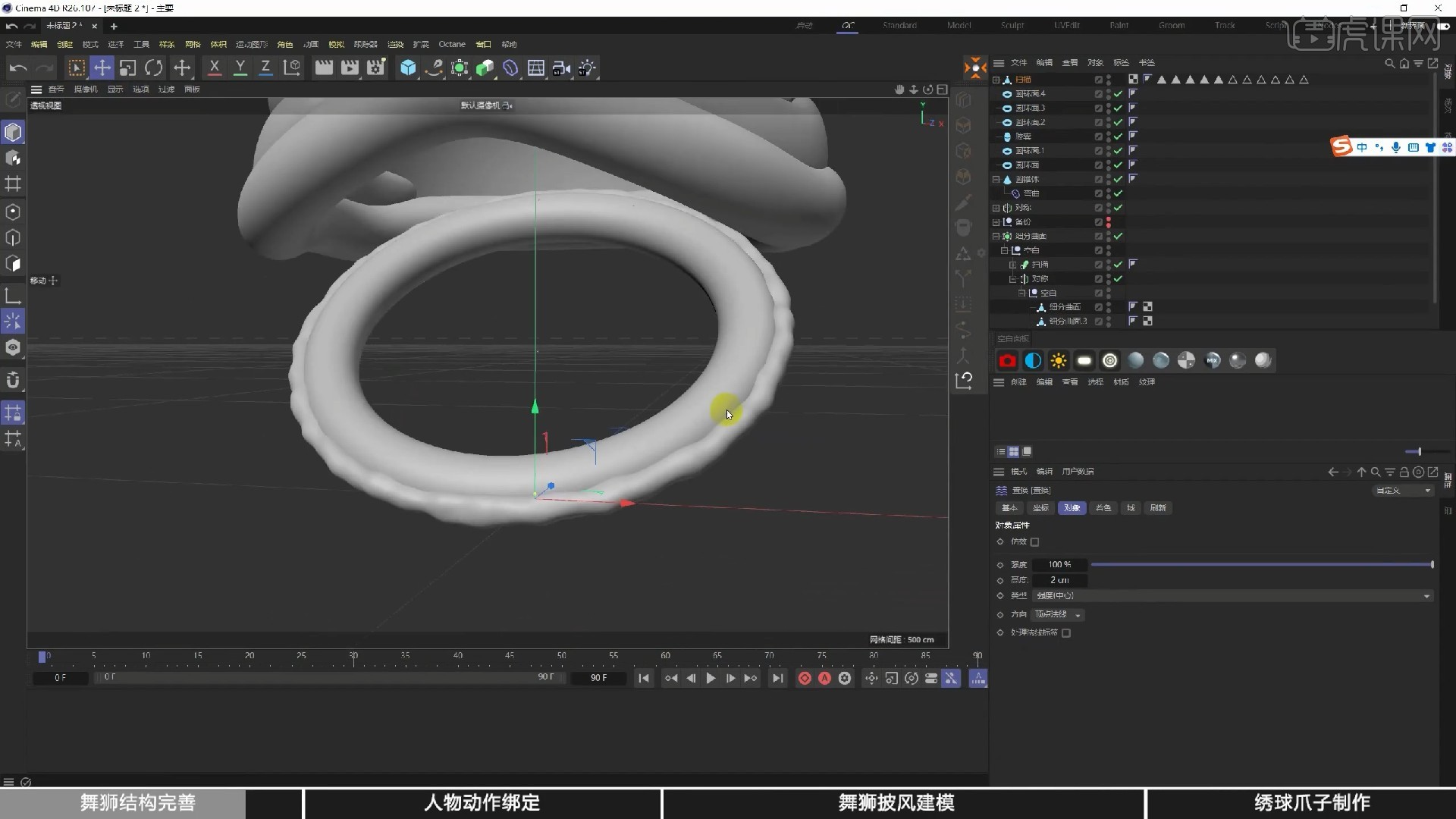
Task: Open render settings
Action: tap(376, 68)
